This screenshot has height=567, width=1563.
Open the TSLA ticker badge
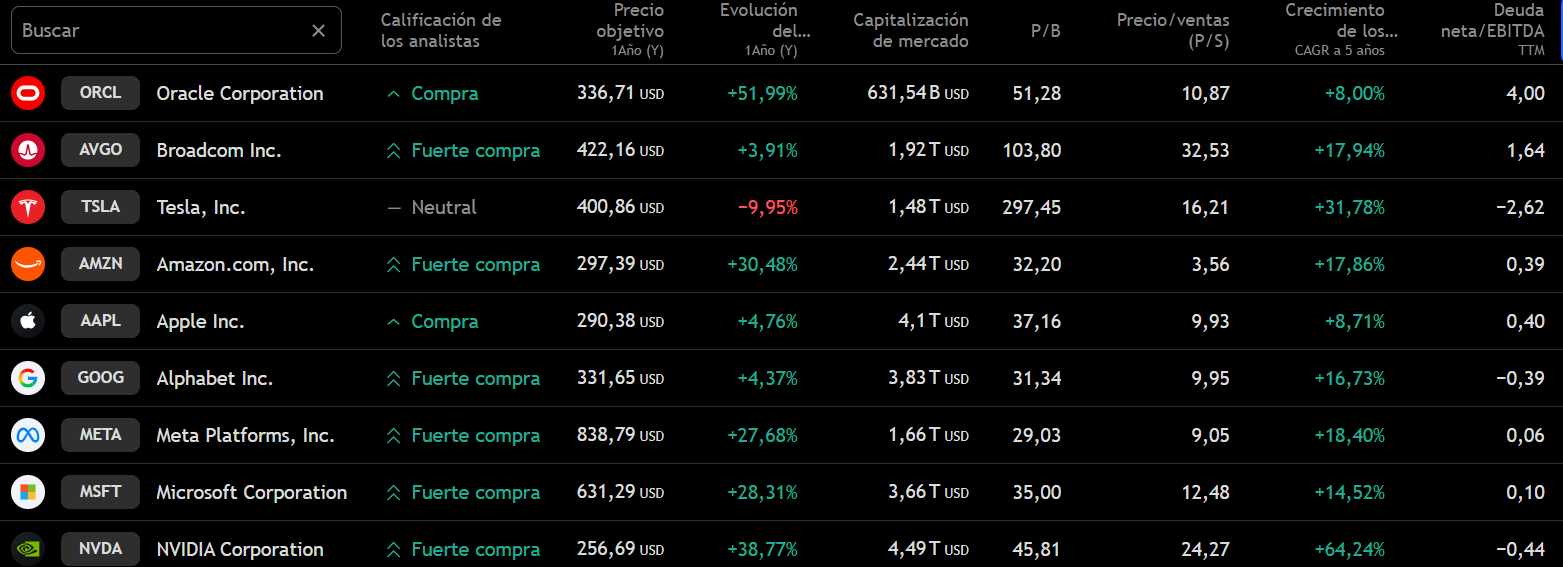point(100,207)
